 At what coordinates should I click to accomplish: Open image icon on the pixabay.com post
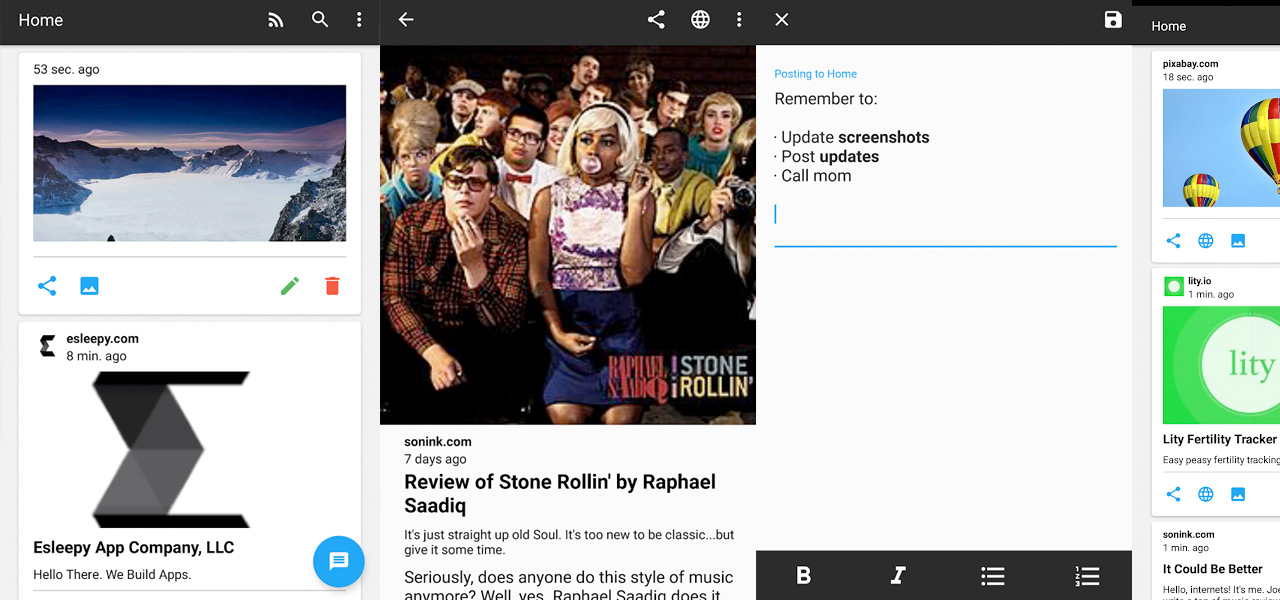point(1238,240)
